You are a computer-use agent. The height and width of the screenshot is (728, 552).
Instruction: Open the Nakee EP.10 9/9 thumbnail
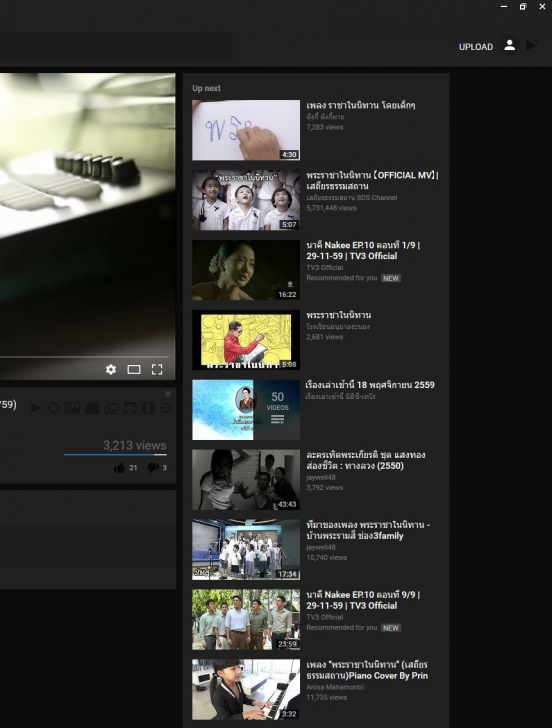(x=246, y=619)
